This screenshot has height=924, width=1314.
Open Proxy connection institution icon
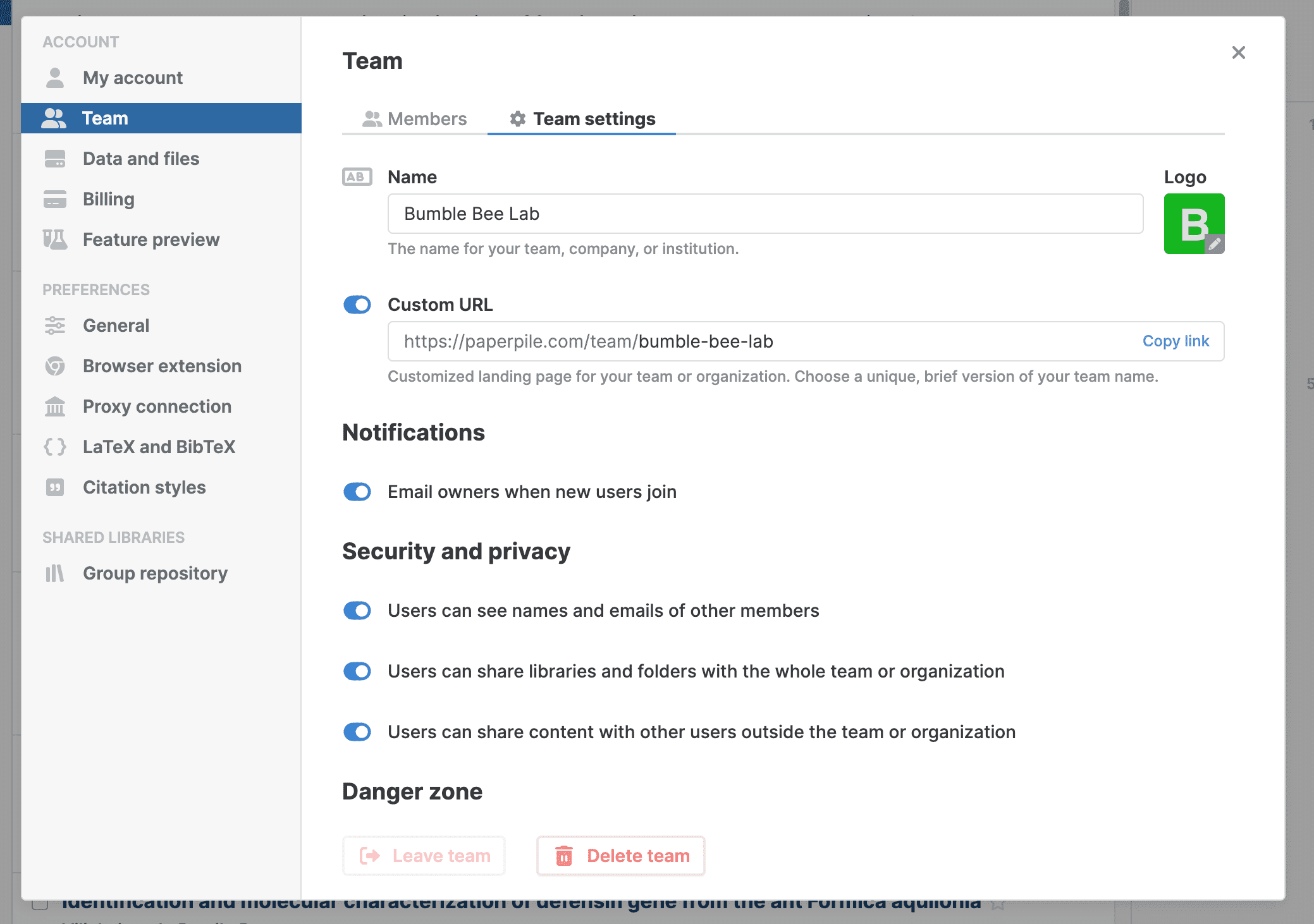(55, 406)
